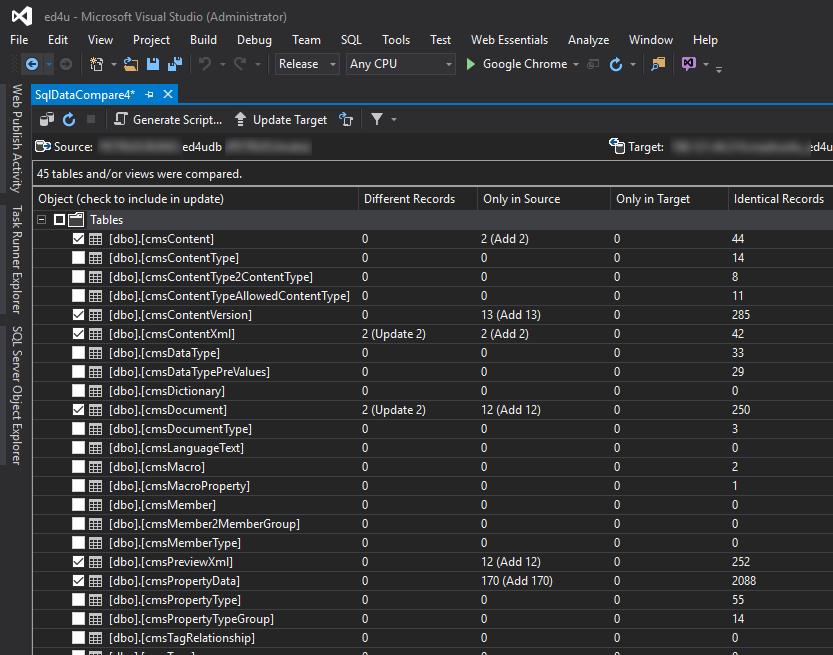Image resolution: width=833 pixels, height=655 pixels.
Task: Click the Generate Script button
Action: 168,120
